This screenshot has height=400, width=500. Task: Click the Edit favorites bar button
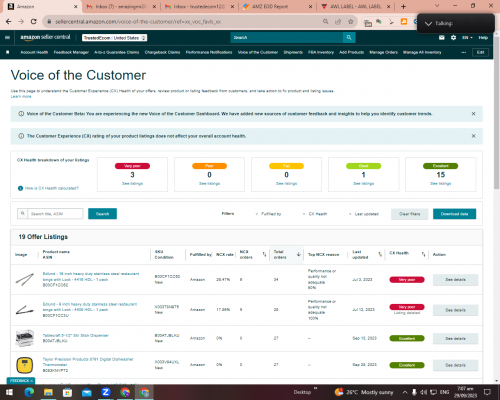480,52
